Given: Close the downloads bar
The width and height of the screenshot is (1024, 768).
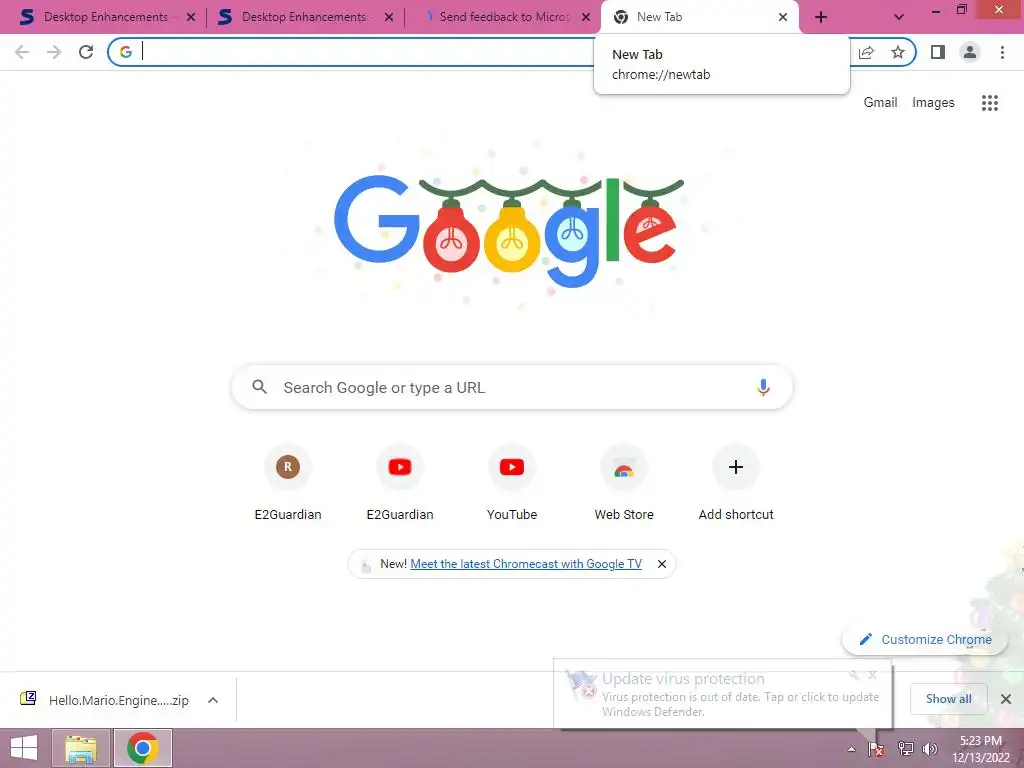Looking at the screenshot, I should [x=1006, y=699].
